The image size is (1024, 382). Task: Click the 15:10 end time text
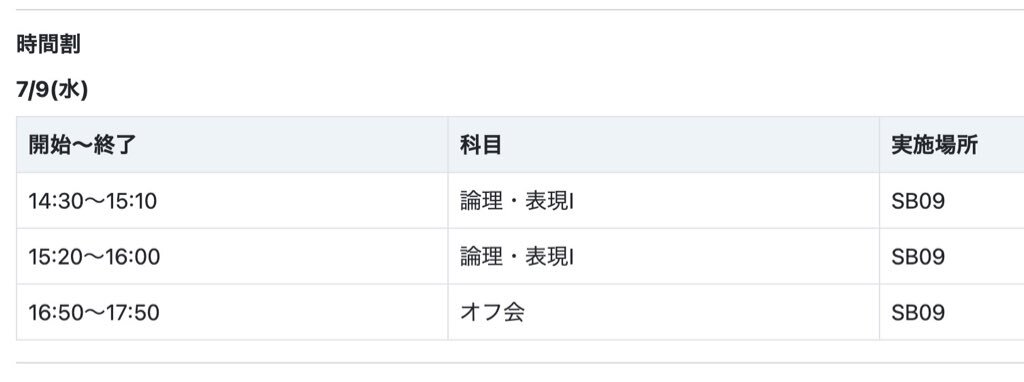coord(131,201)
